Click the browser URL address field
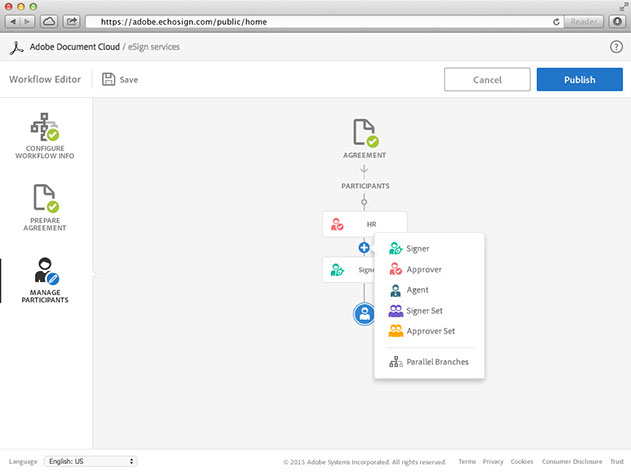This screenshot has height=473, width=631. click(320, 21)
